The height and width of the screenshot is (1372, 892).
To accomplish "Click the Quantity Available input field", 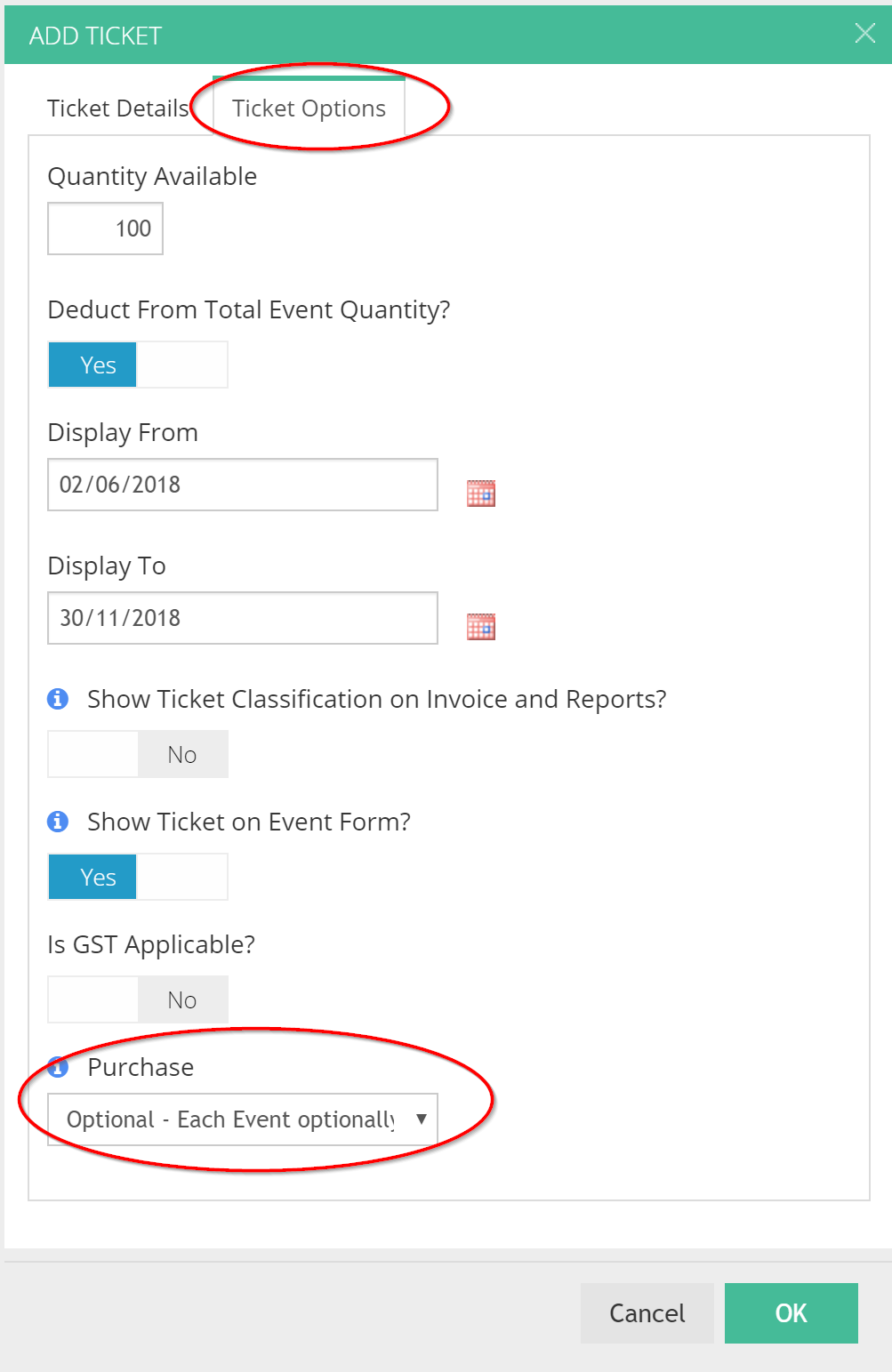I will (106, 229).
